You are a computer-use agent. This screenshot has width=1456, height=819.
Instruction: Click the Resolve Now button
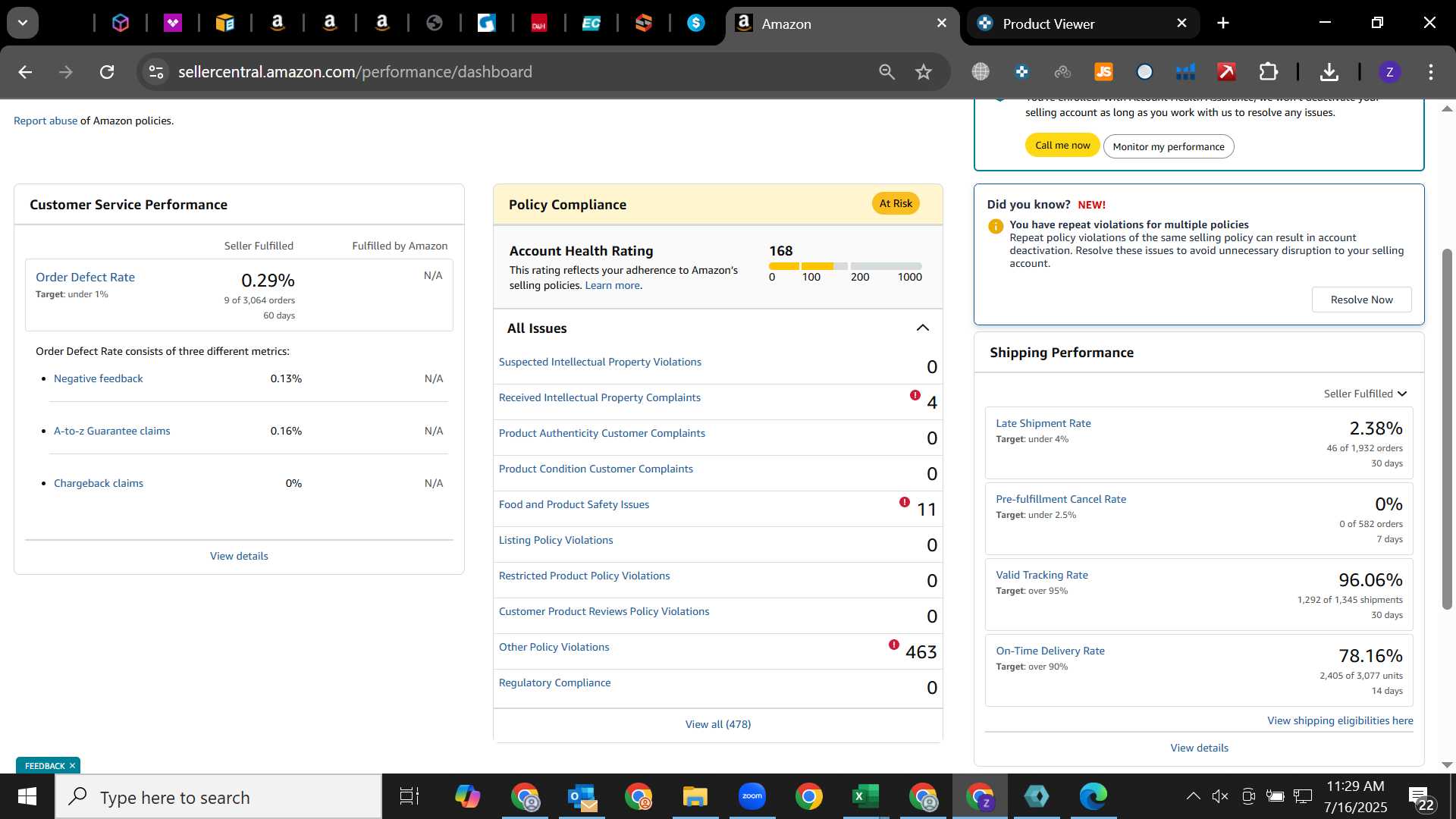1361,300
